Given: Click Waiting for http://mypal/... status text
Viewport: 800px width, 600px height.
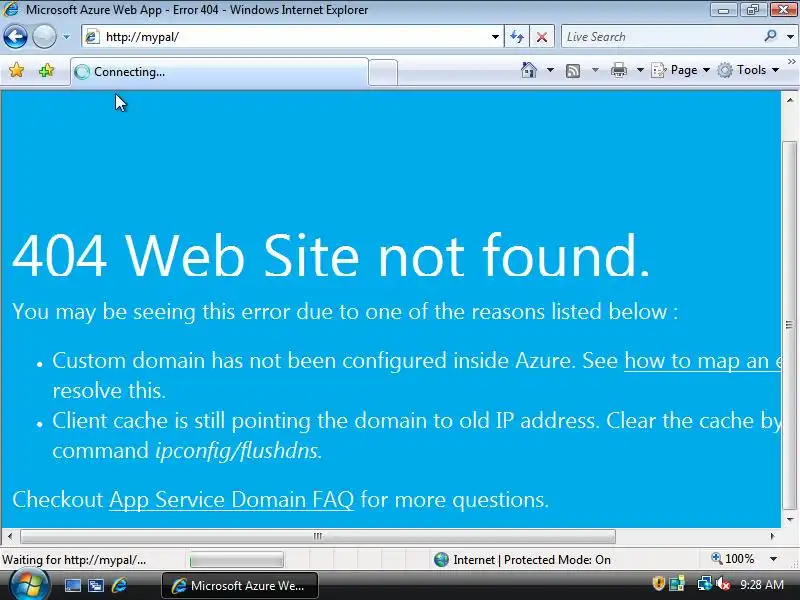Looking at the screenshot, I should click(74, 560).
